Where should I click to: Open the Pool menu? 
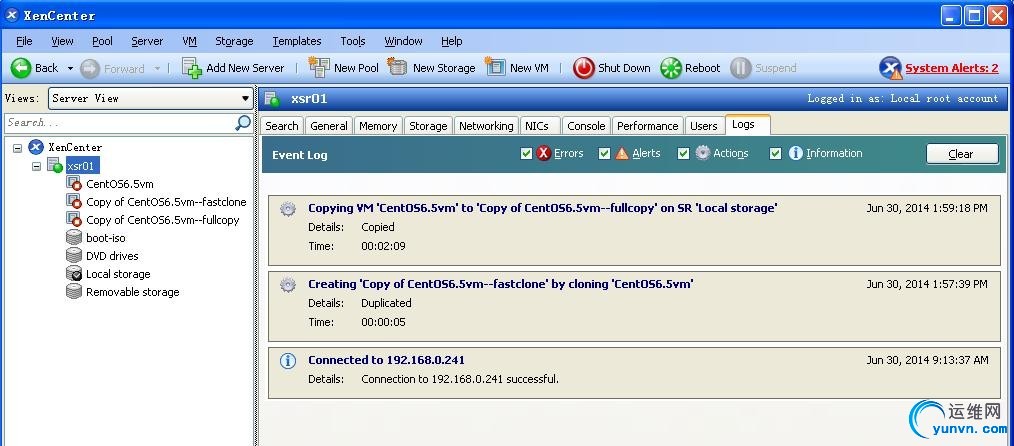[x=102, y=41]
